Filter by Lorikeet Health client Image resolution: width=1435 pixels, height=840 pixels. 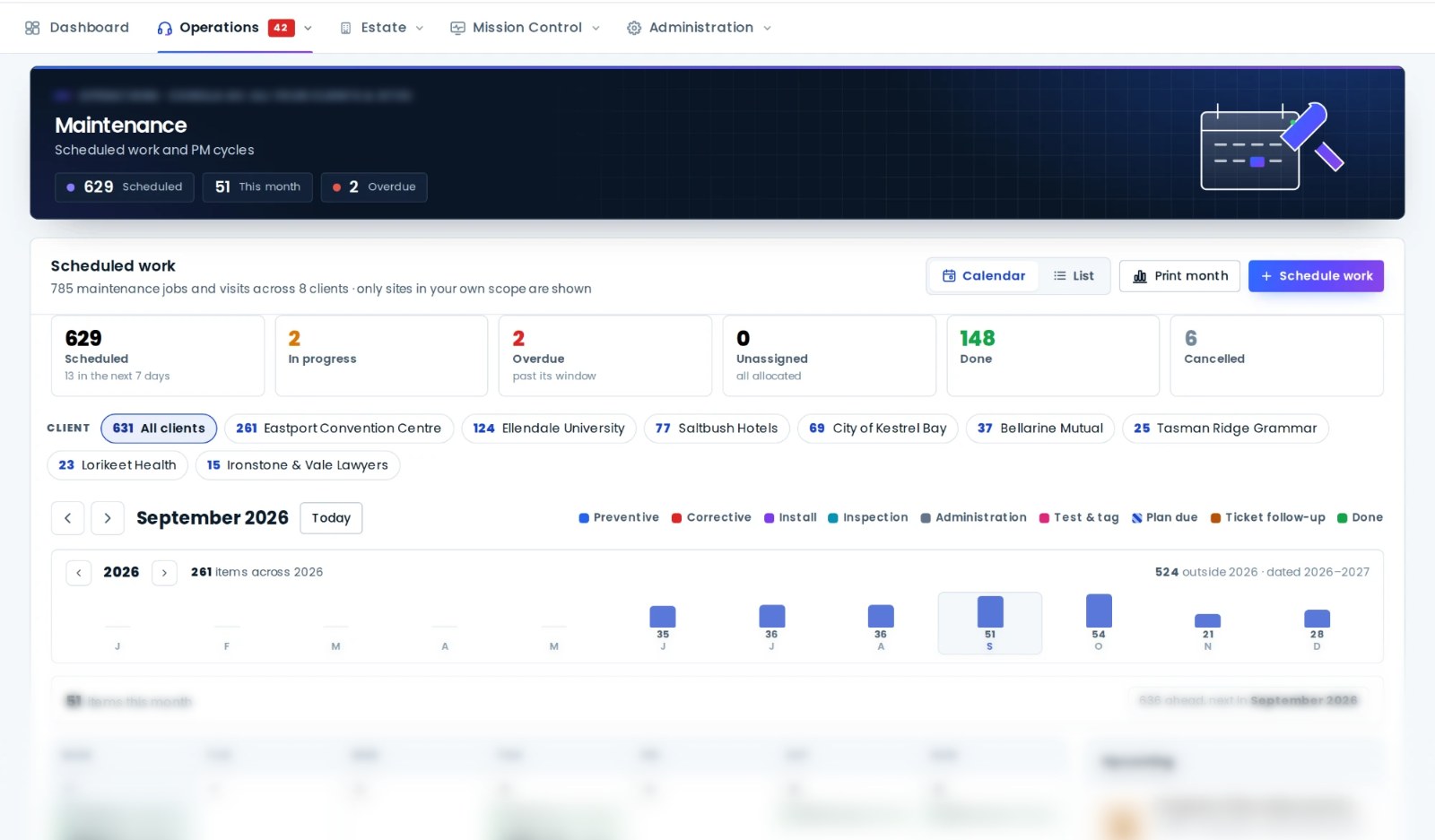pyautogui.click(x=117, y=465)
